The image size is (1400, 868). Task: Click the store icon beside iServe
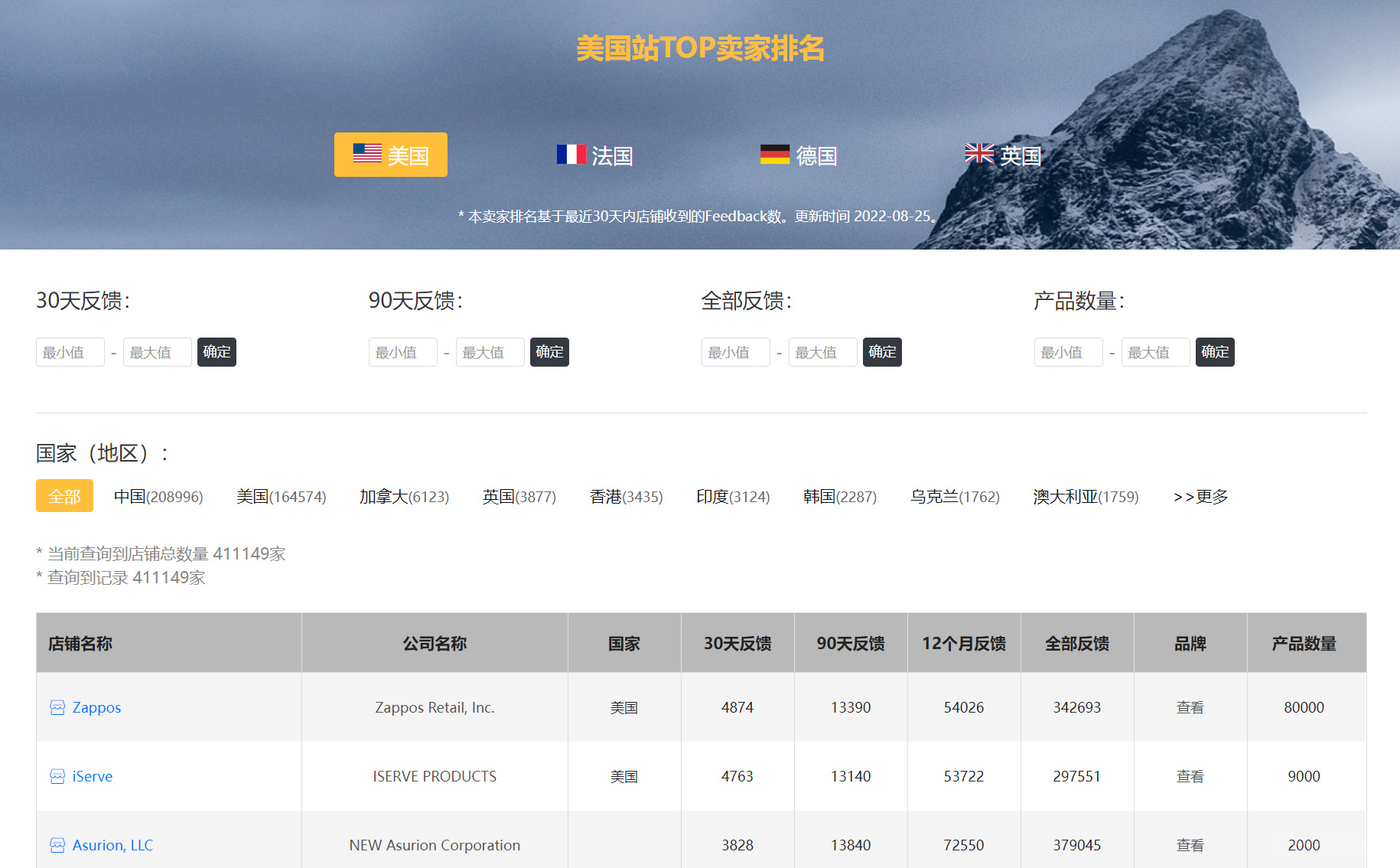[x=57, y=776]
